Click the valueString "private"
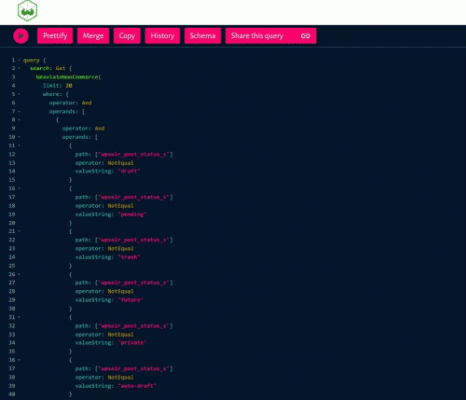This screenshot has height=400, width=466. 132,343
